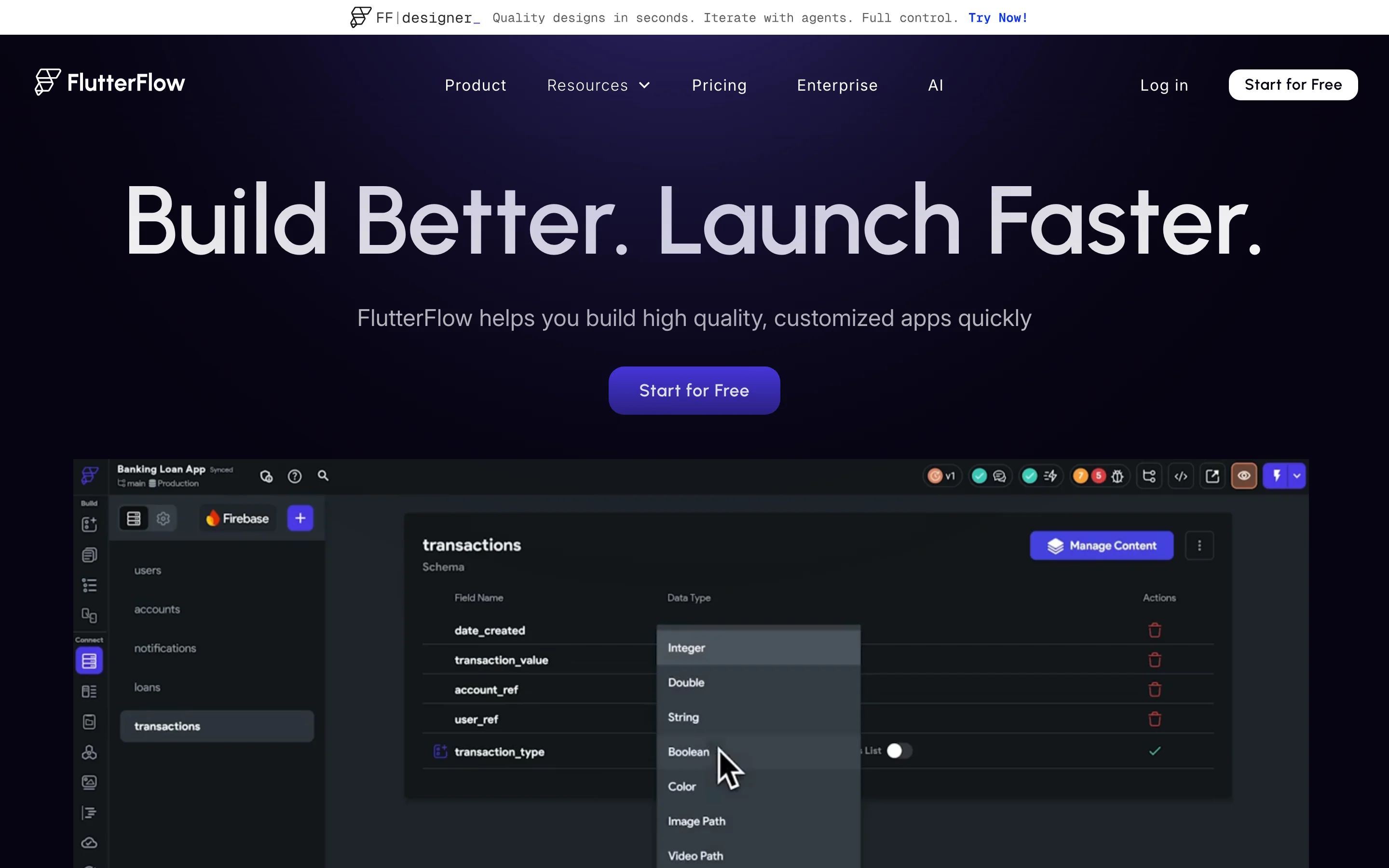Open the bug issues panel in the toolbar
1389x868 pixels.
(x=1117, y=475)
